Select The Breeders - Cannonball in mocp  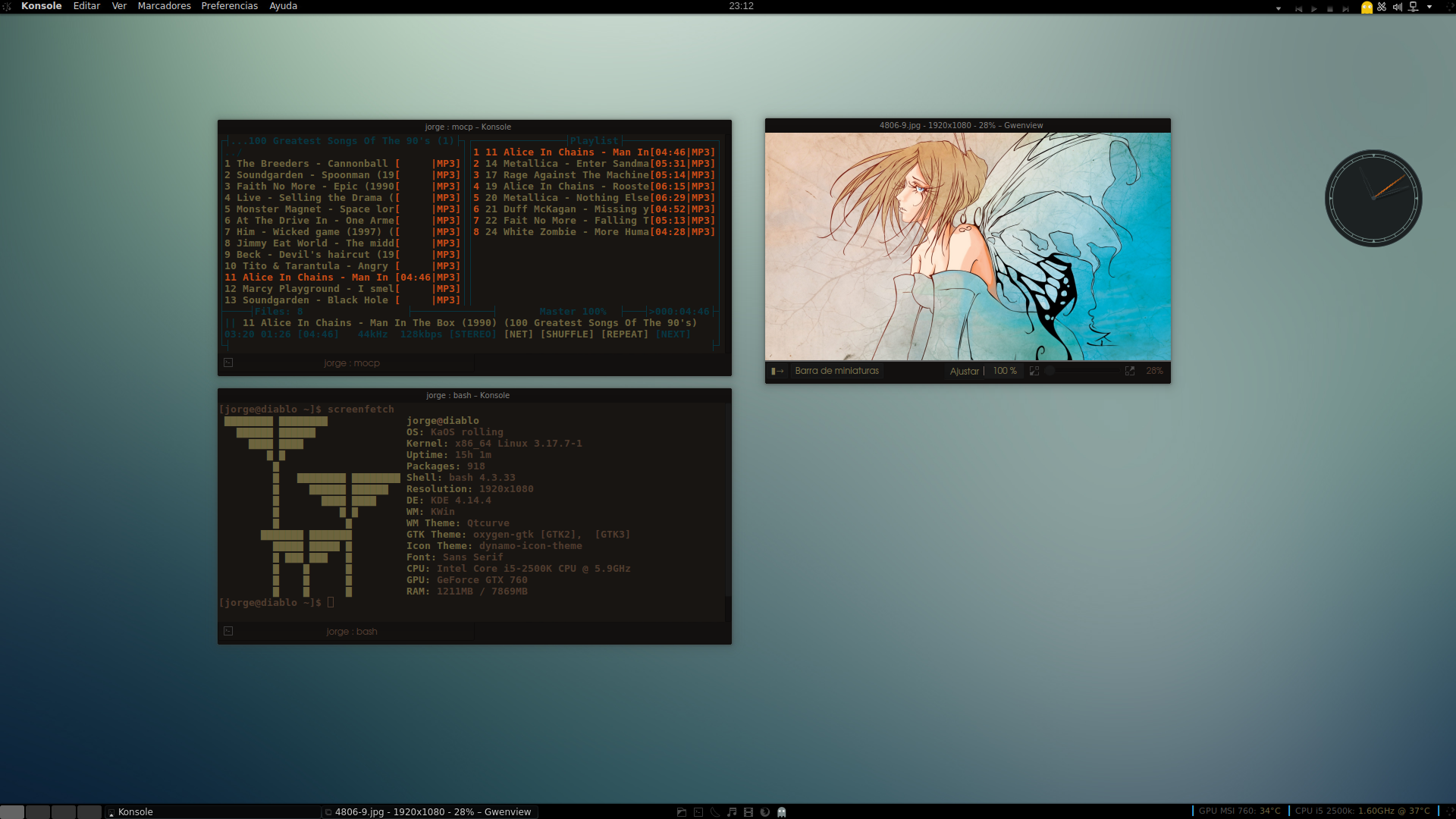342,164
